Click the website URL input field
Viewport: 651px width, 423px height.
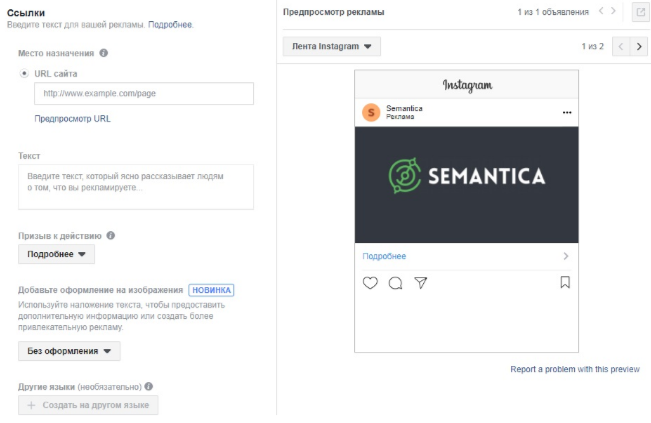pyautogui.click(x=144, y=93)
